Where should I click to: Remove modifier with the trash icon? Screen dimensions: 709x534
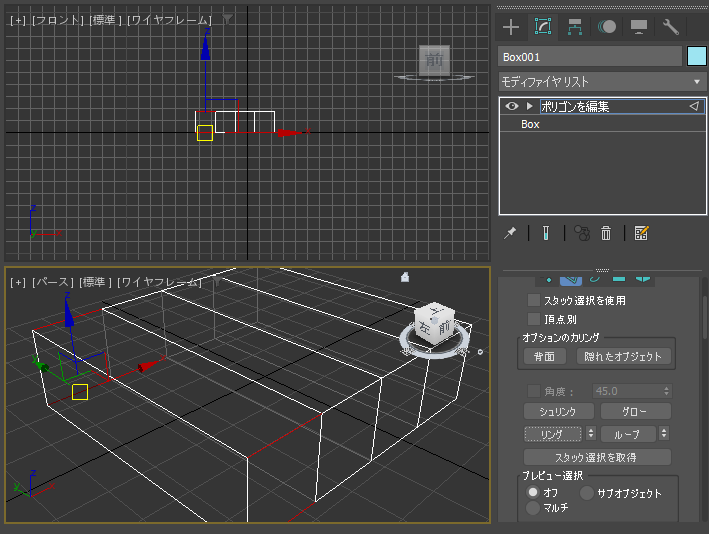point(606,233)
